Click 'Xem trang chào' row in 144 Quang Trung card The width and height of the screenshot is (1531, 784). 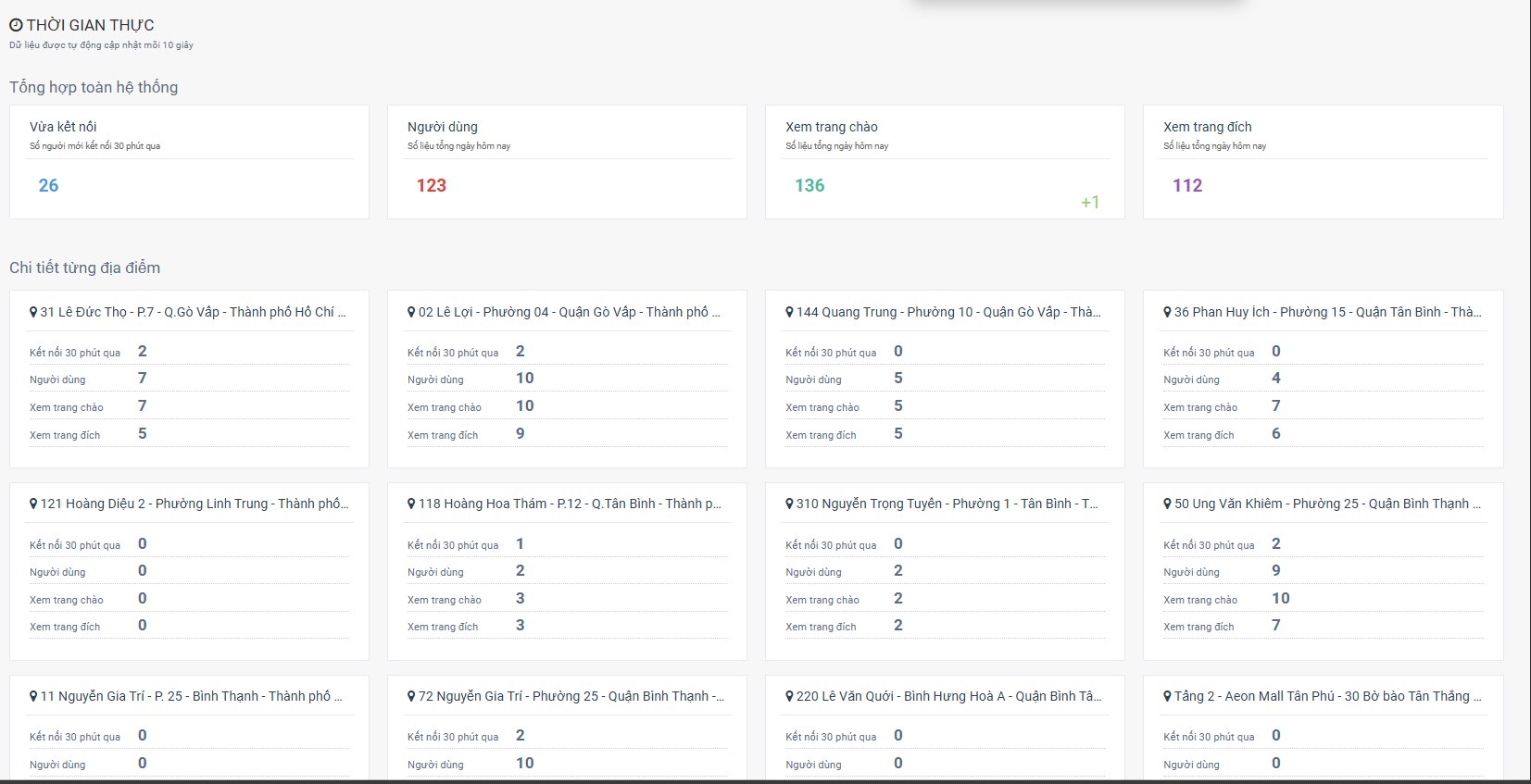pos(945,406)
